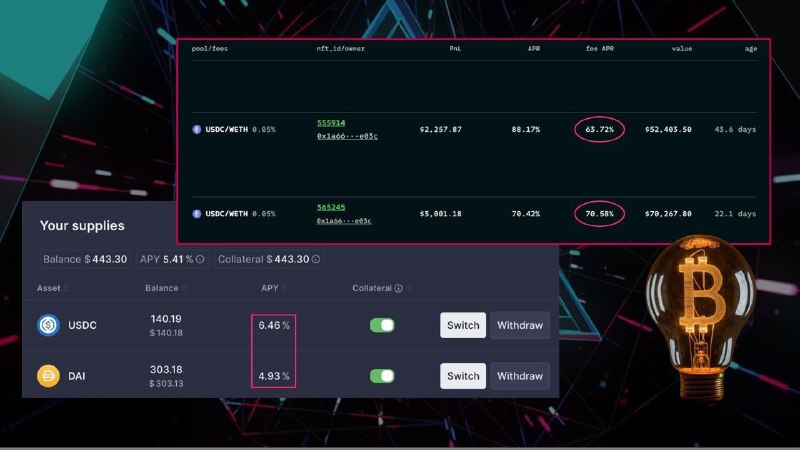Open owner address under NFT 555914
Image resolution: width=800 pixels, height=450 pixels.
[x=347, y=136]
